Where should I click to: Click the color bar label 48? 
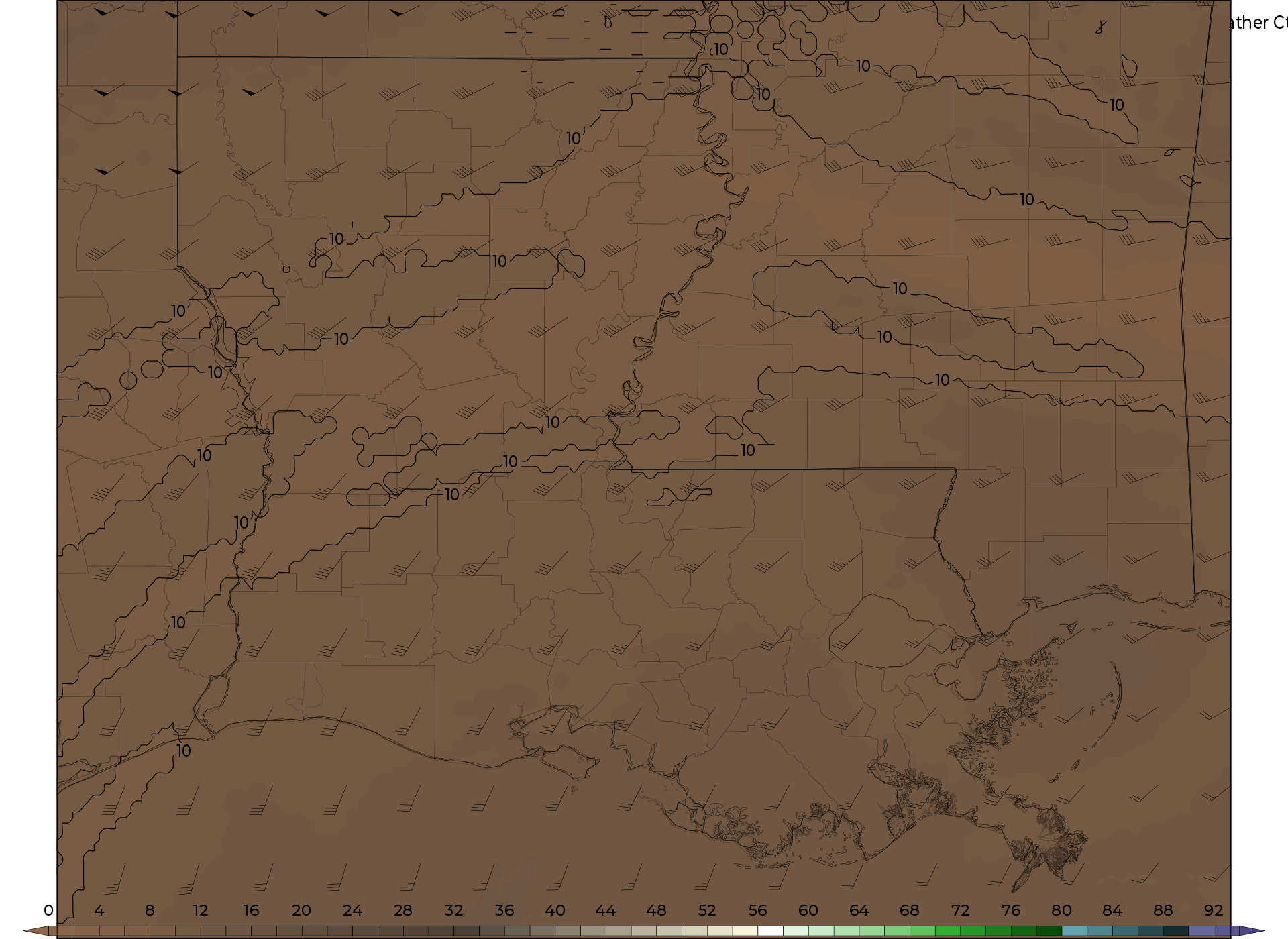pos(656,910)
